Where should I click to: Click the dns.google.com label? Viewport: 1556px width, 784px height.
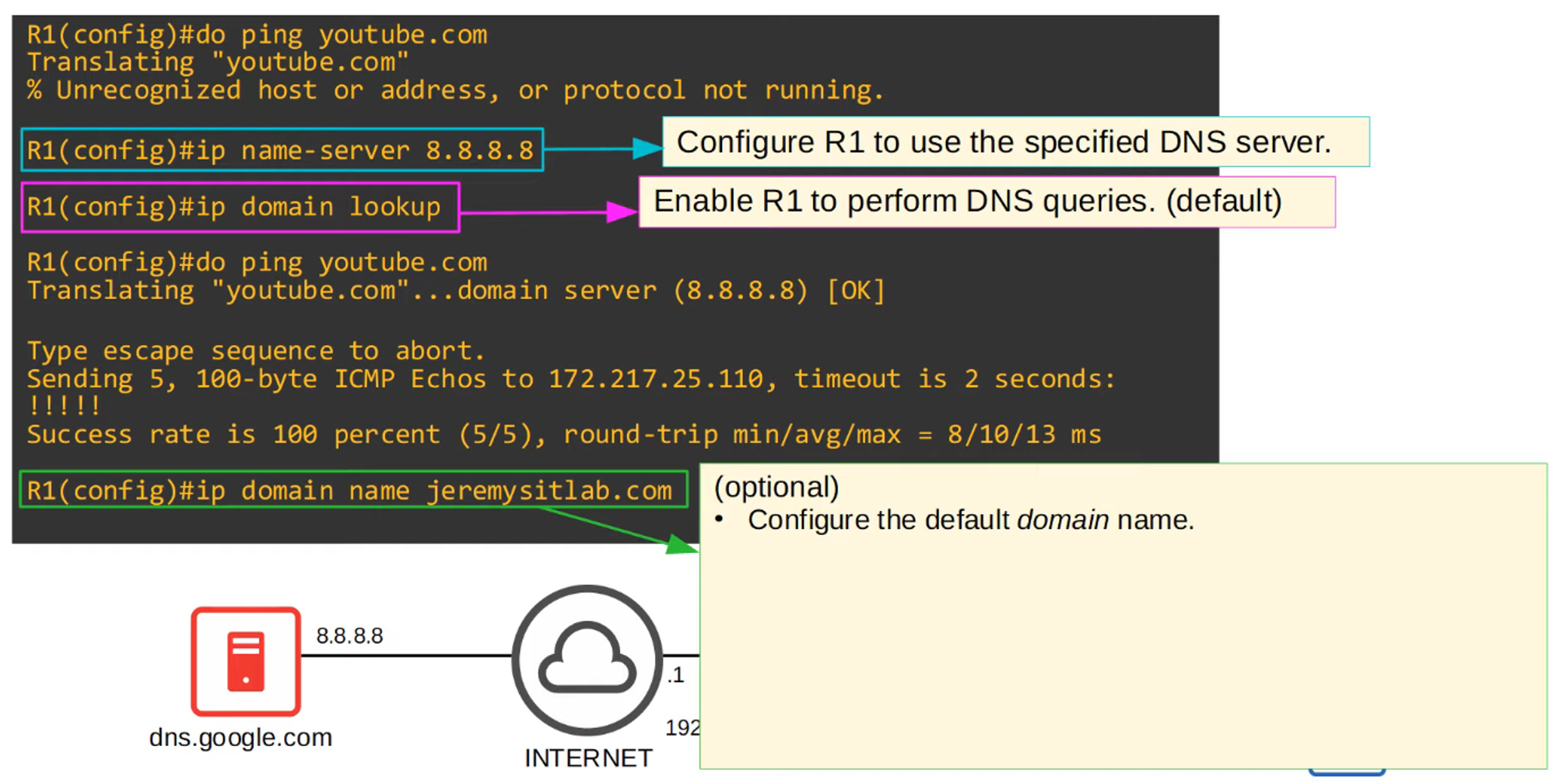240,737
